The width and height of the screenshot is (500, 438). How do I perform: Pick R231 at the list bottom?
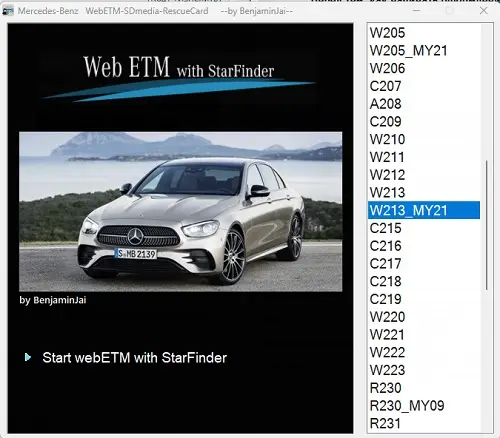[x=424, y=423]
